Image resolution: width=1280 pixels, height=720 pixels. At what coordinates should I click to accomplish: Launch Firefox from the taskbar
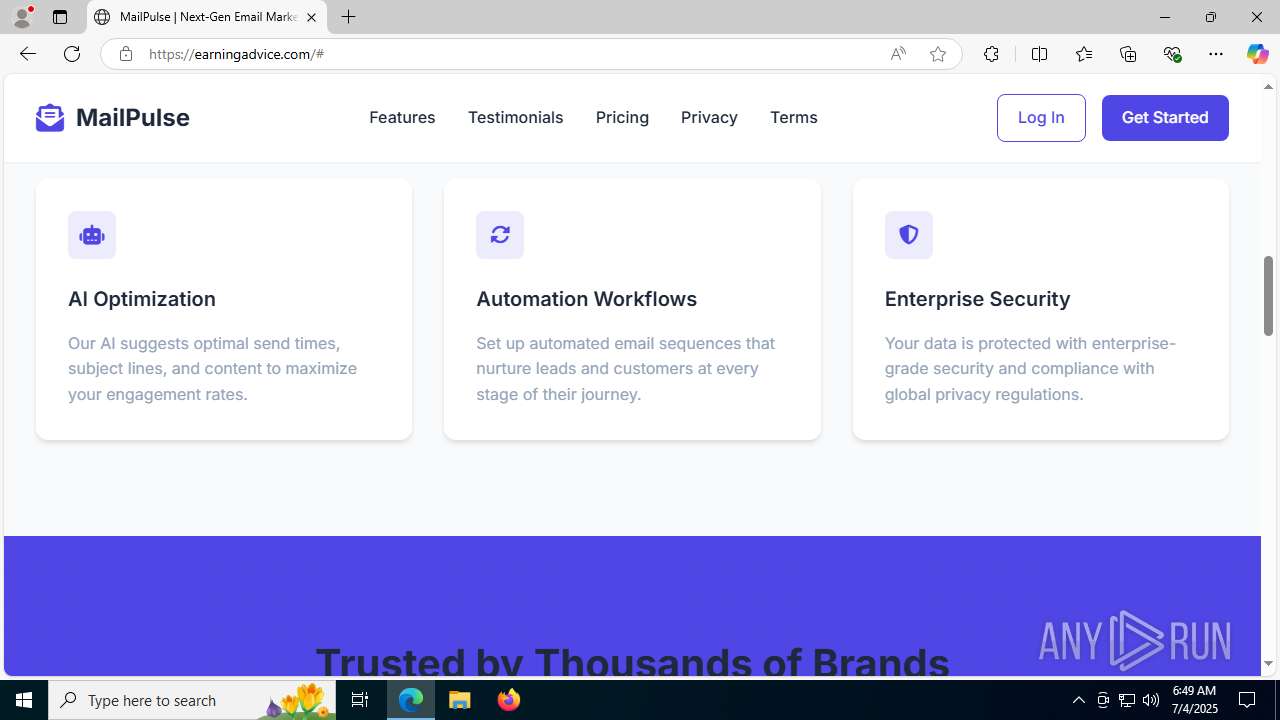[x=508, y=700]
